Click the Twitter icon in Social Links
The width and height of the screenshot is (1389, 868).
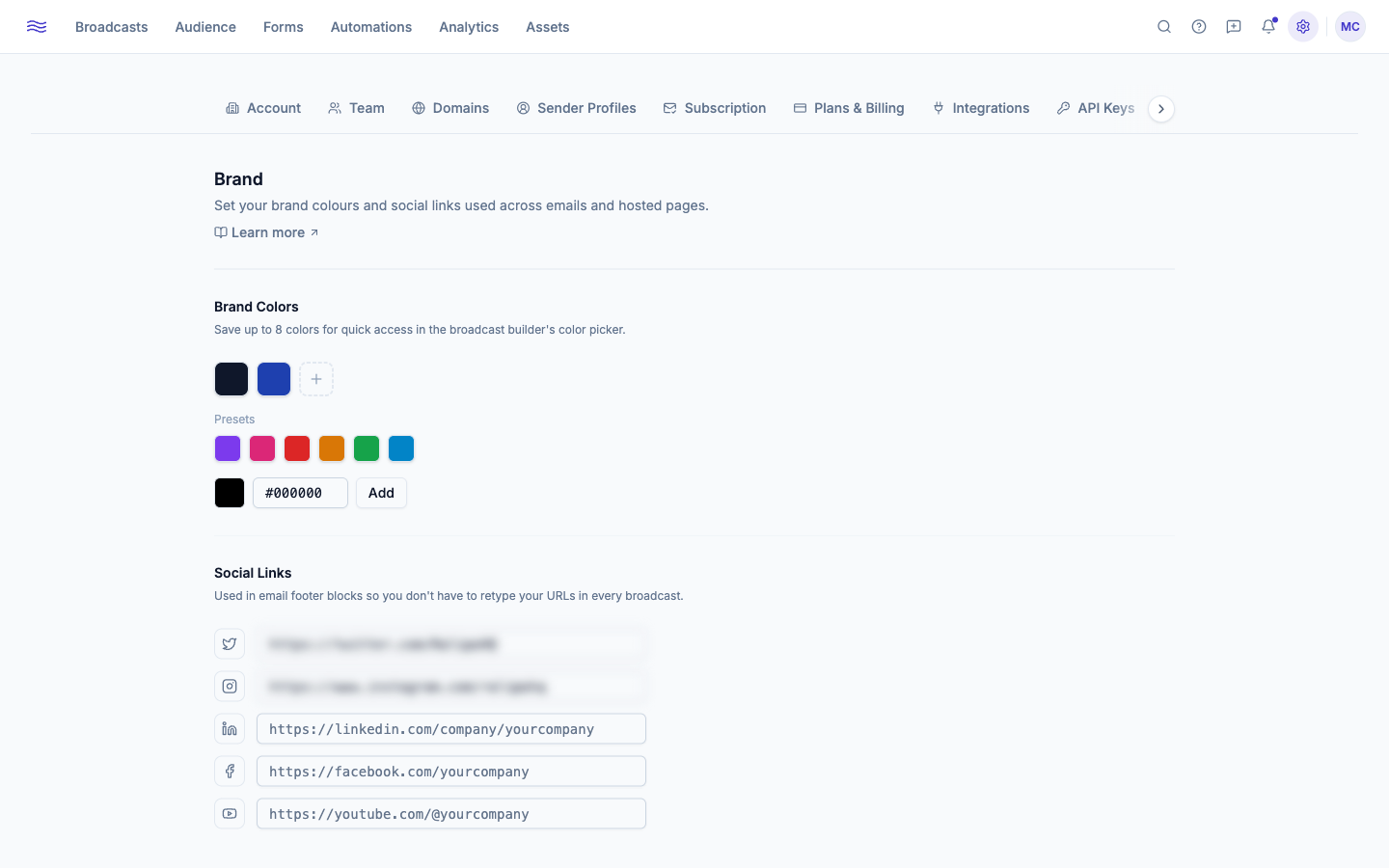[x=230, y=644]
